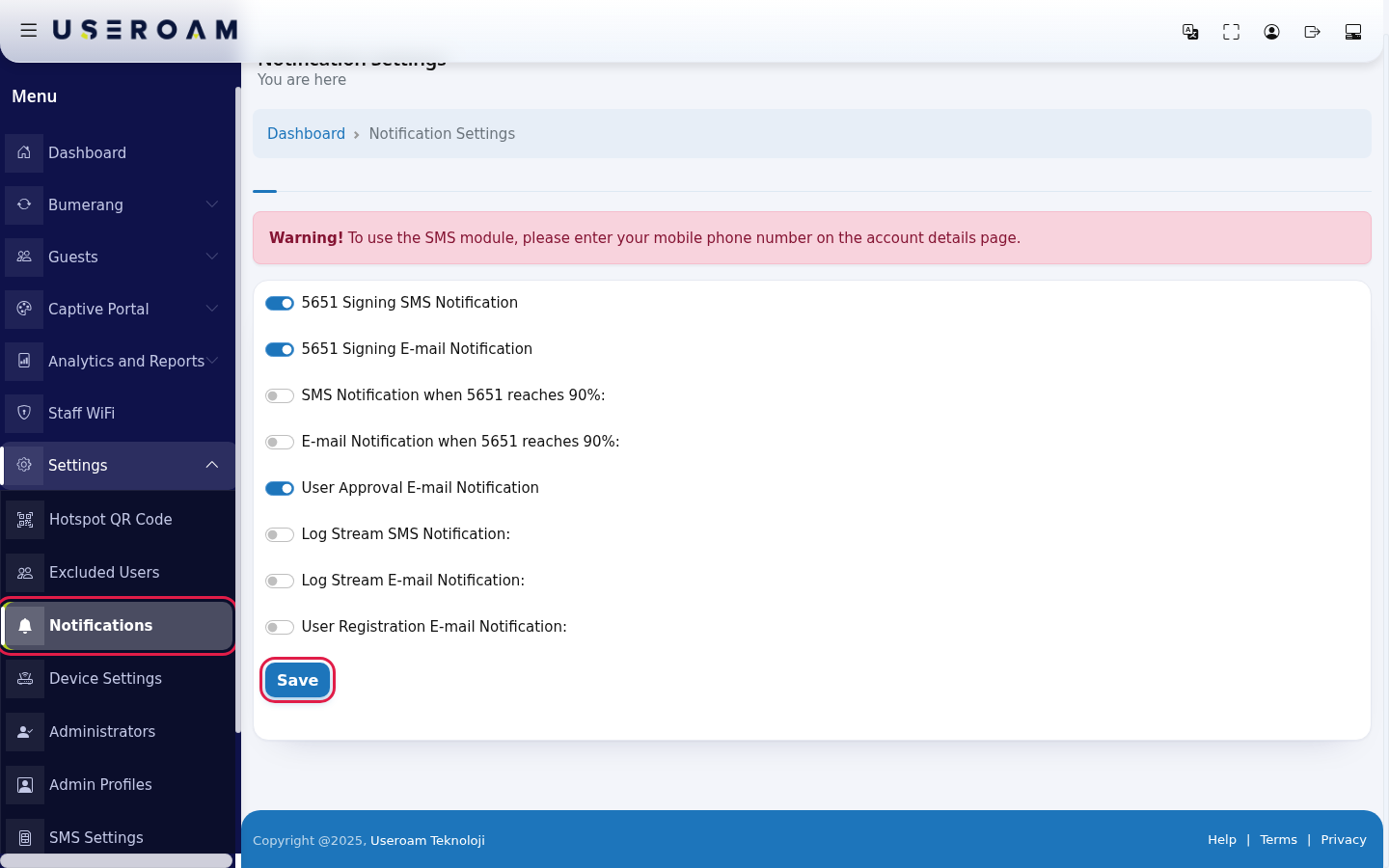This screenshot has height=868, width=1389.
Task: Save the notification settings
Action: coord(297,680)
